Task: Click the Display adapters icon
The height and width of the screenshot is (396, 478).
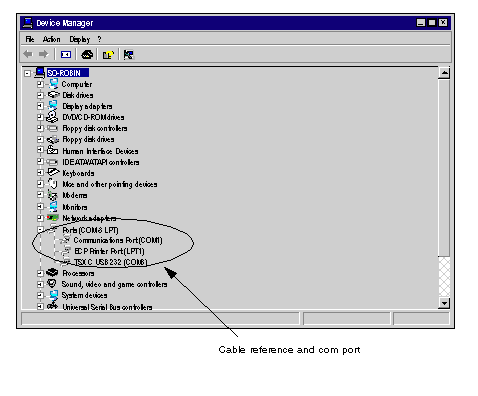Action: [53, 106]
